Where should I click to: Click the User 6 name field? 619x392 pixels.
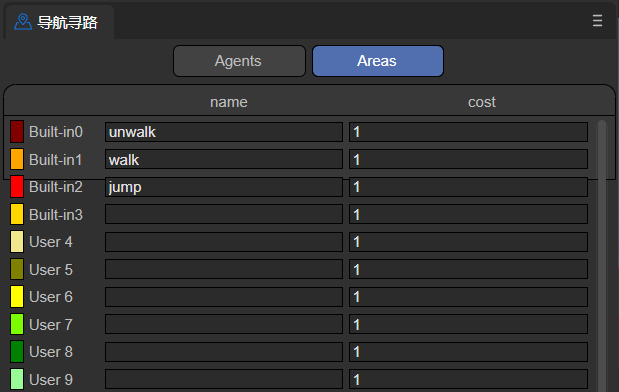(x=224, y=297)
